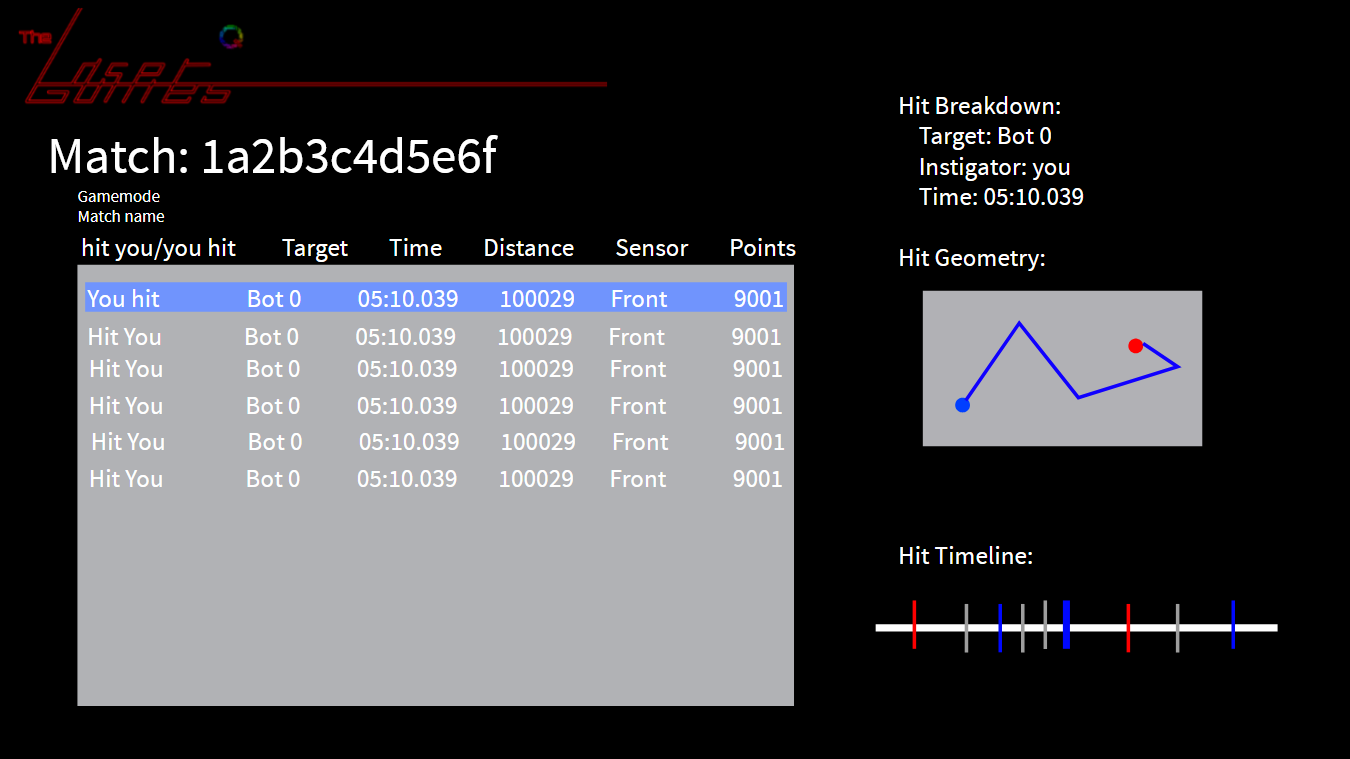1350x759 pixels.
Task: Click the Target column header
Action: (x=314, y=247)
